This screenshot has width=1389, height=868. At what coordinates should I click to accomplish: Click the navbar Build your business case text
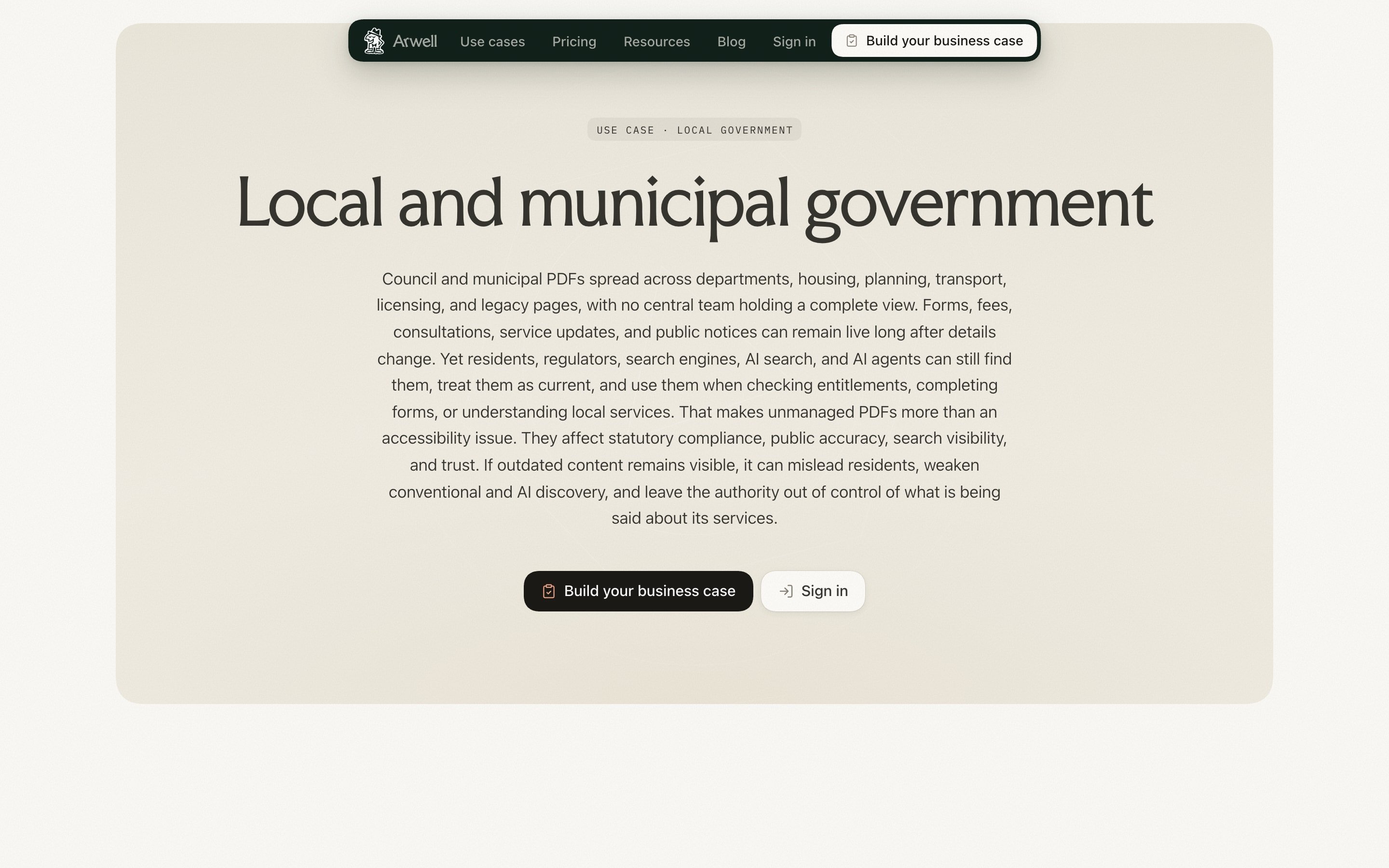(x=944, y=41)
